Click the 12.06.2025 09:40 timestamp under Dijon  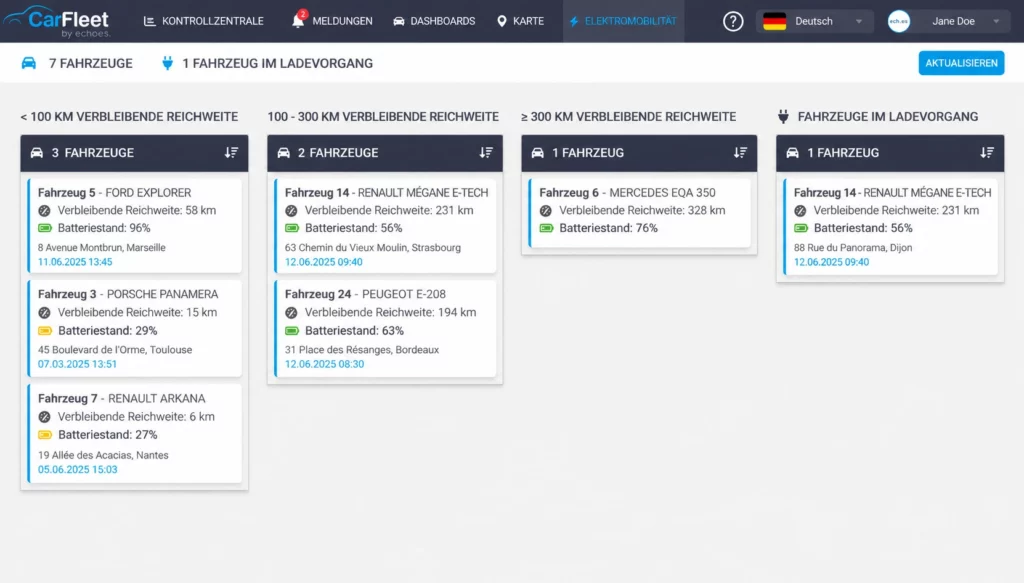(831, 262)
